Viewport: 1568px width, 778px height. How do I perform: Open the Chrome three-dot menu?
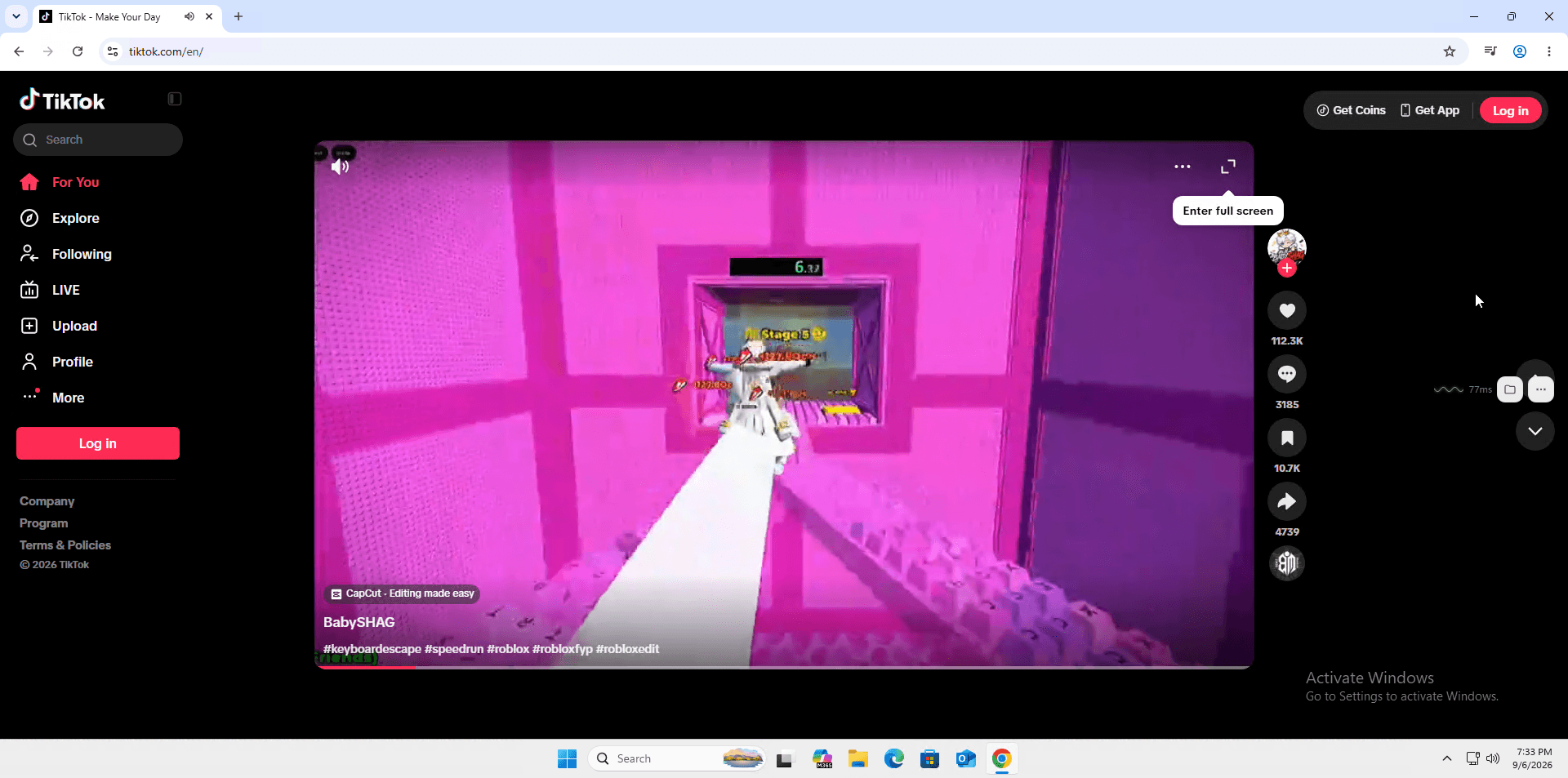point(1549,51)
